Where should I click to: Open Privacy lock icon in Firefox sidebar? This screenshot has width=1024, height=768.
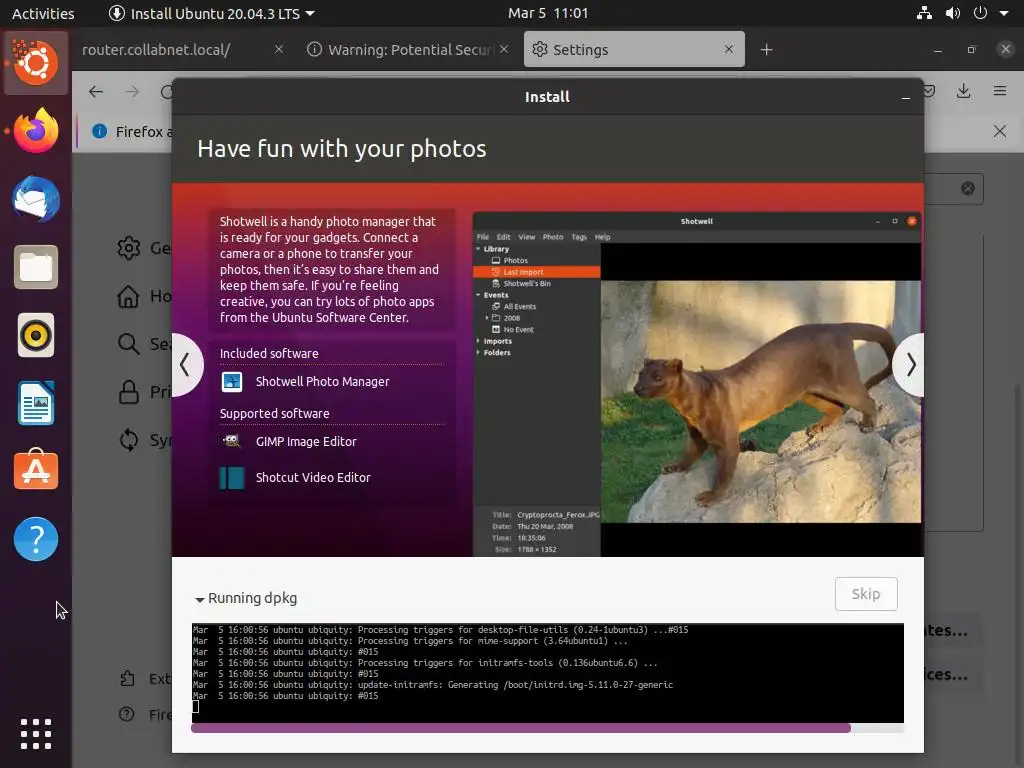(129, 392)
